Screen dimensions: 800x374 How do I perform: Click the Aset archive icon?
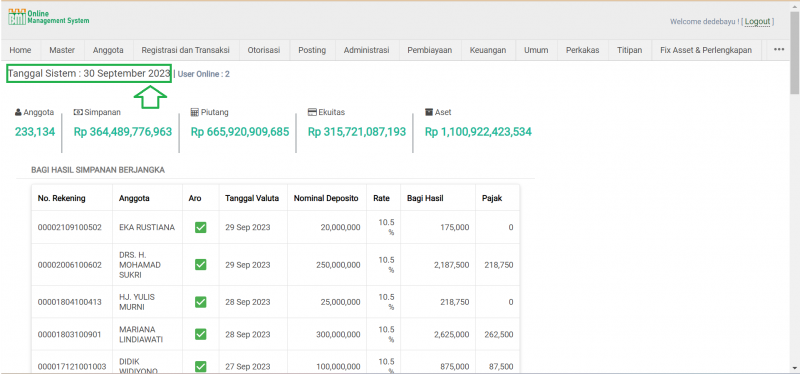click(429, 112)
